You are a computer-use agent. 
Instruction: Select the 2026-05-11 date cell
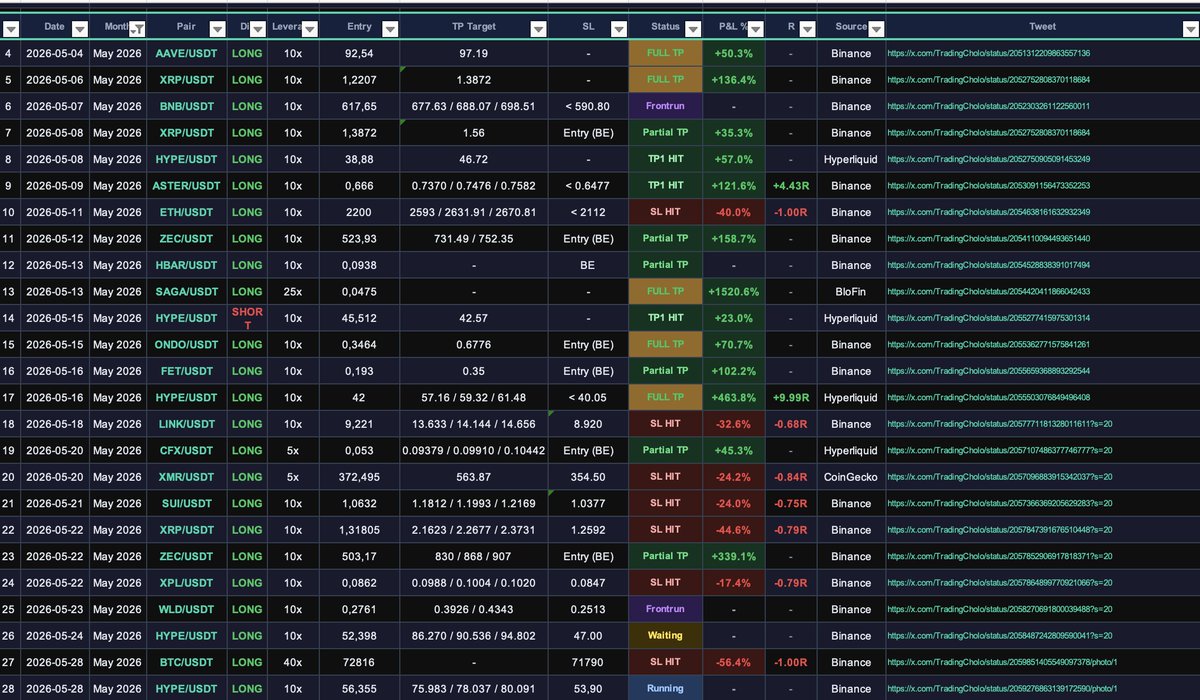coord(54,212)
